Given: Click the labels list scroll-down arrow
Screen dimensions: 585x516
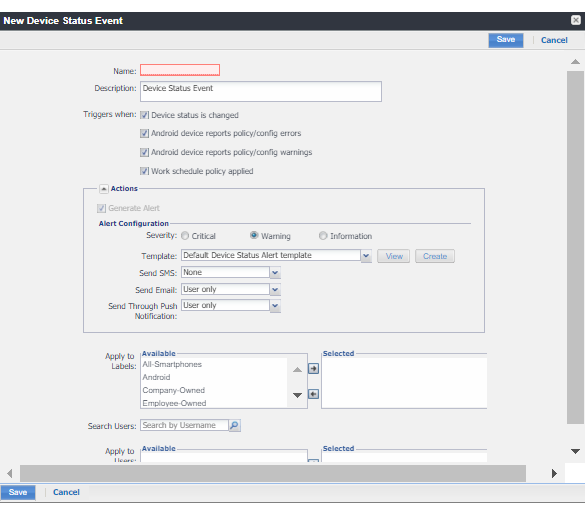Looking at the screenshot, I should click(297, 395).
